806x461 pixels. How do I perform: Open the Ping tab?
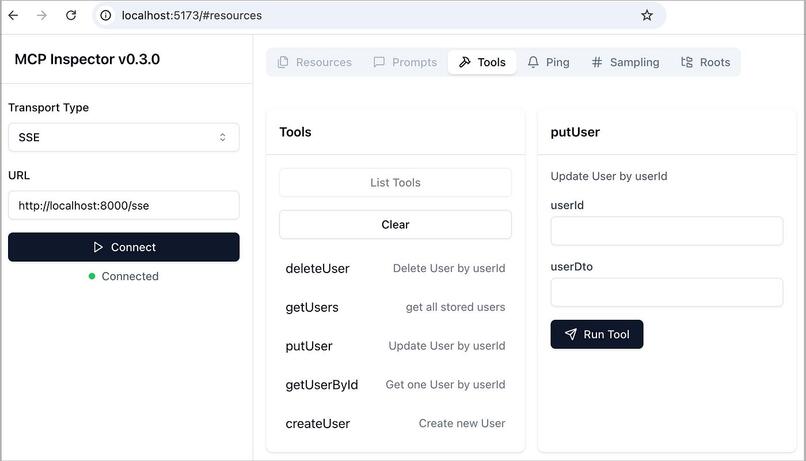tap(549, 62)
